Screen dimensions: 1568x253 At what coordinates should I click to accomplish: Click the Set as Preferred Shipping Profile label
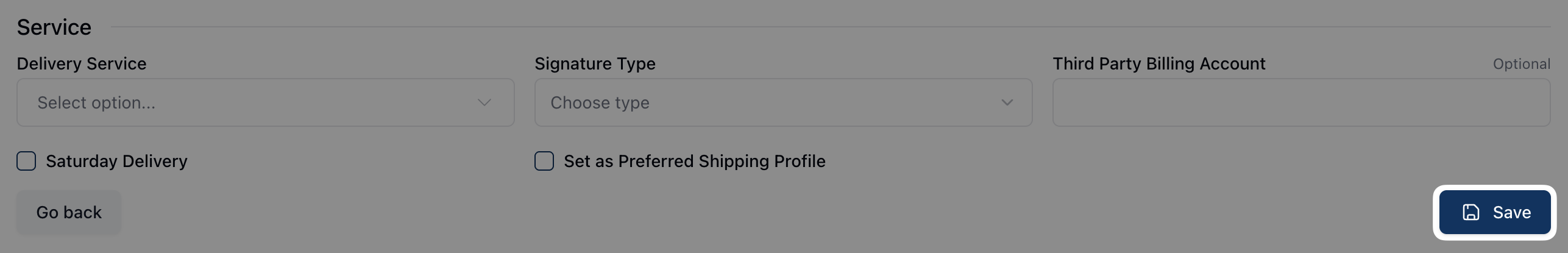[694, 161]
